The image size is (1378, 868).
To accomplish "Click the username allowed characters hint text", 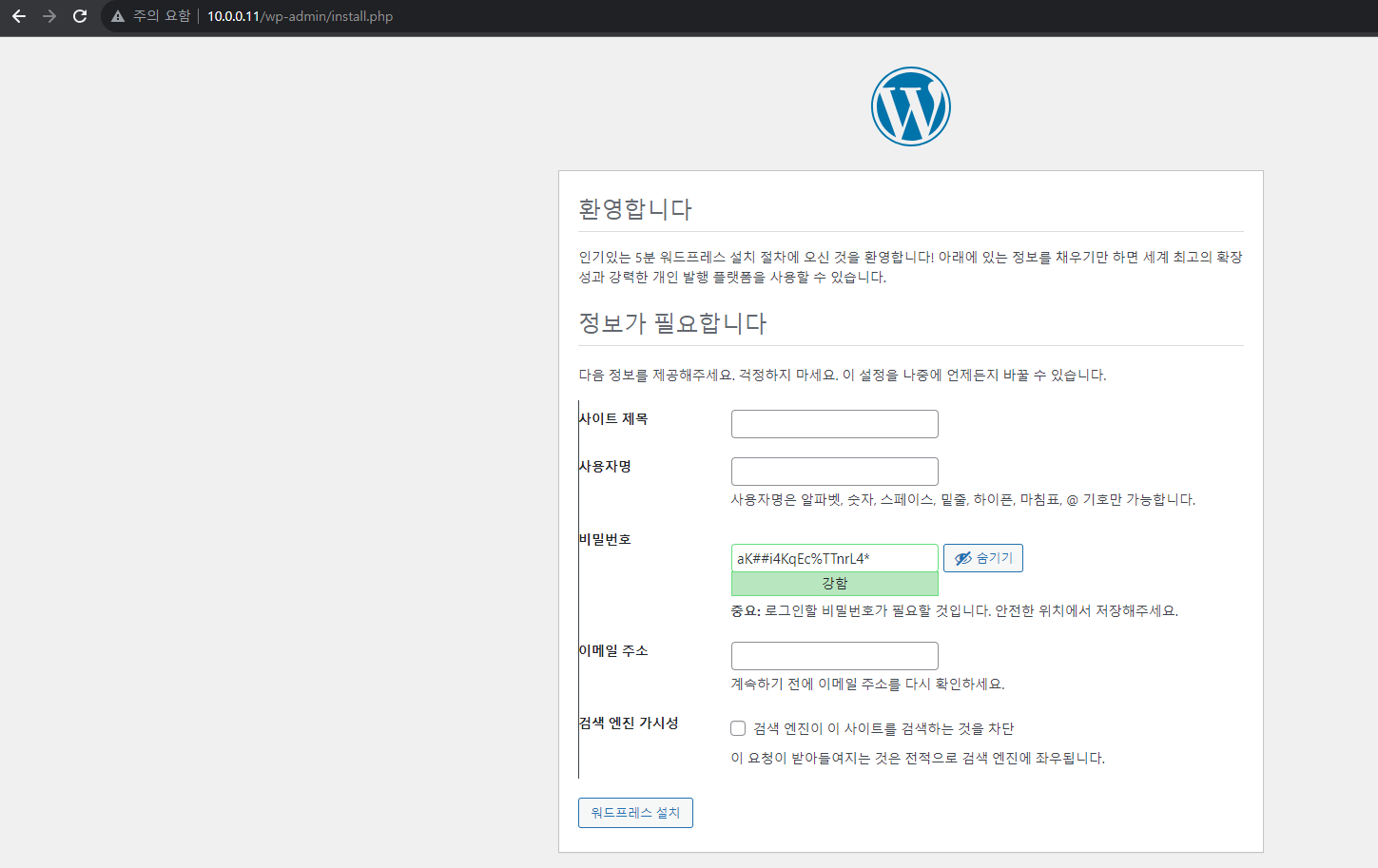I will click(x=963, y=499).
